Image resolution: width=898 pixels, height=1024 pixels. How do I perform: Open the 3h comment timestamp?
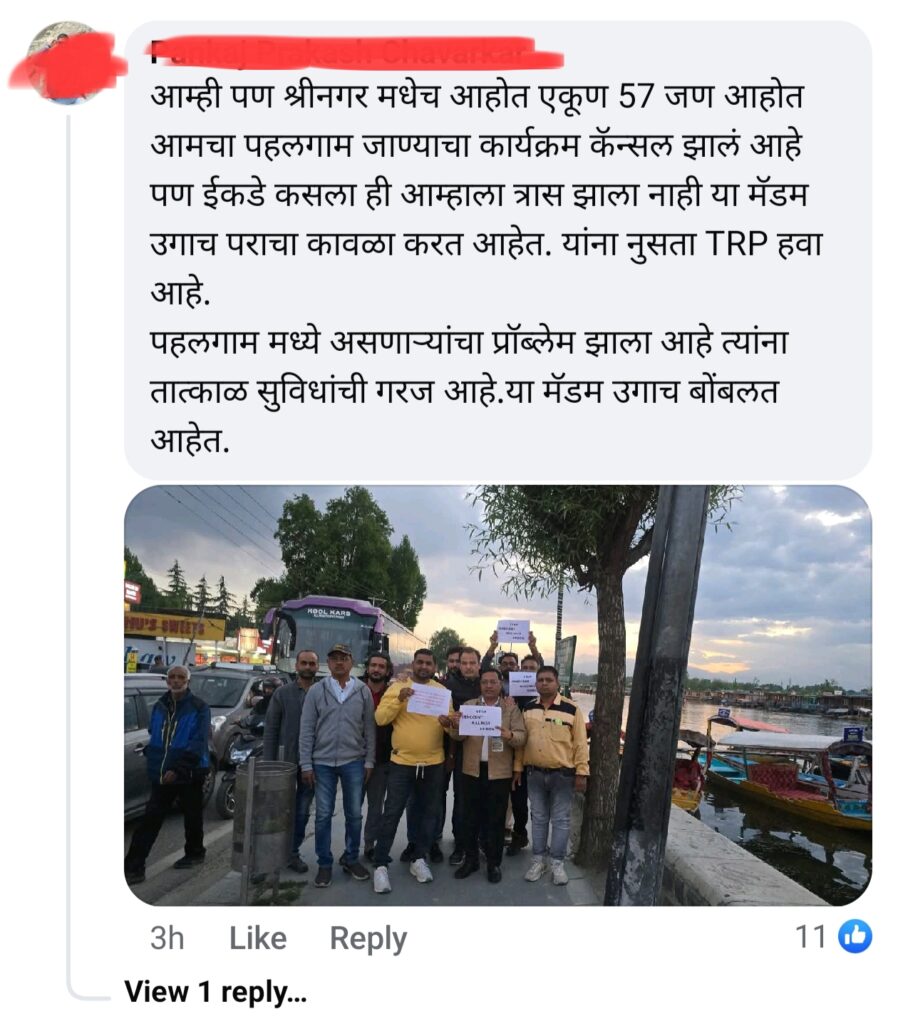167,938
